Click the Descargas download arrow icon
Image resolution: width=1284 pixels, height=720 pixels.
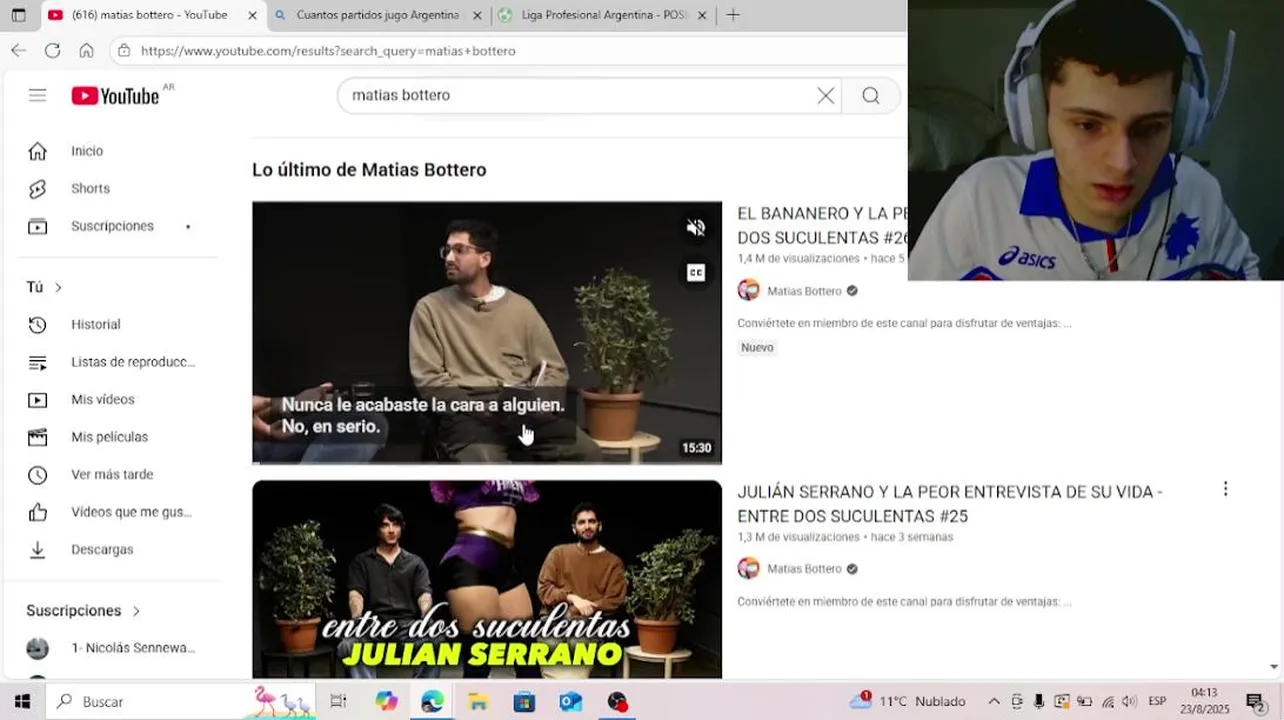37,549
